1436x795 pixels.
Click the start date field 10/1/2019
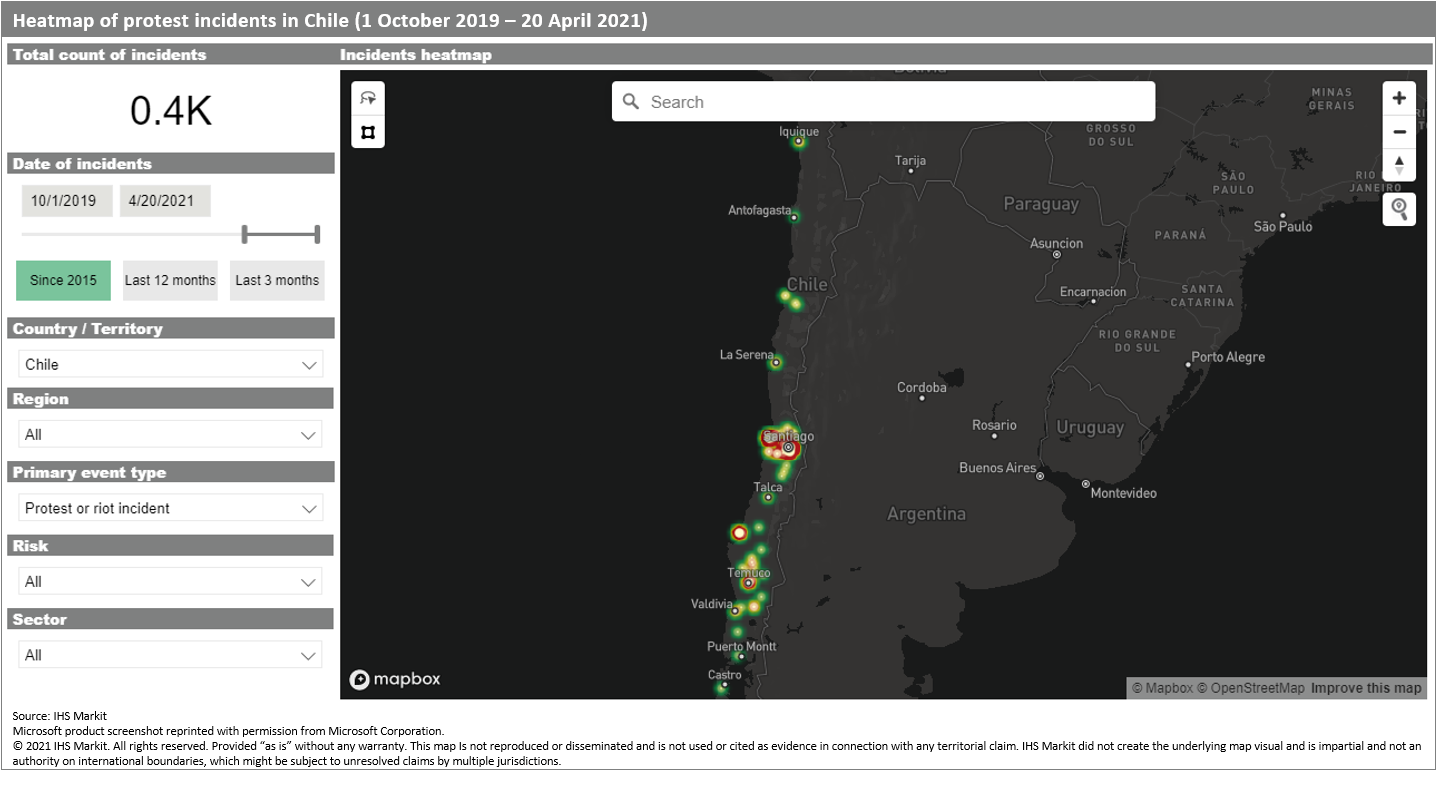[64, 200]
